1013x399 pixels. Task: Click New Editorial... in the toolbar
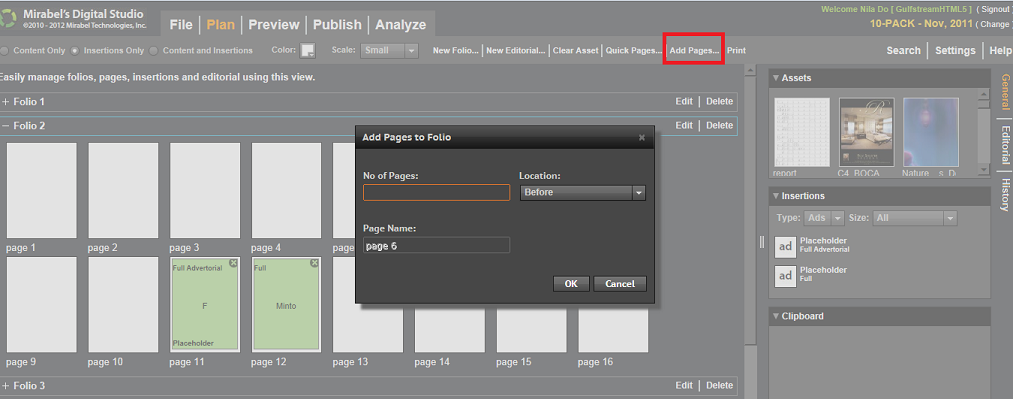click(516, 50)
